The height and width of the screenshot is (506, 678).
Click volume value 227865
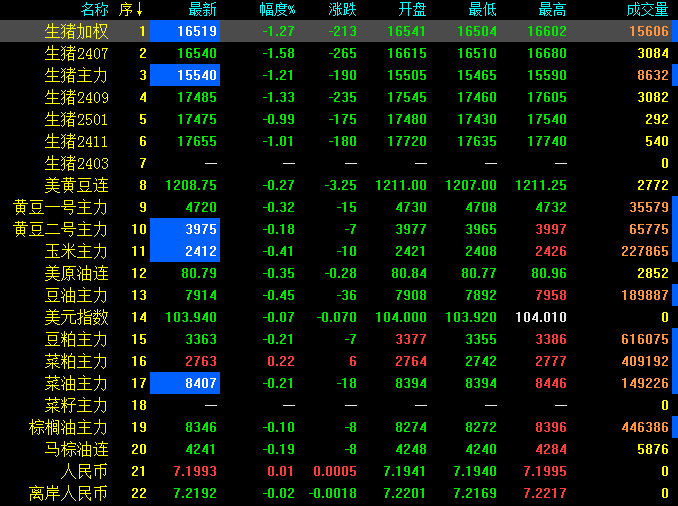pyautogui.click(x=645, y=251)
